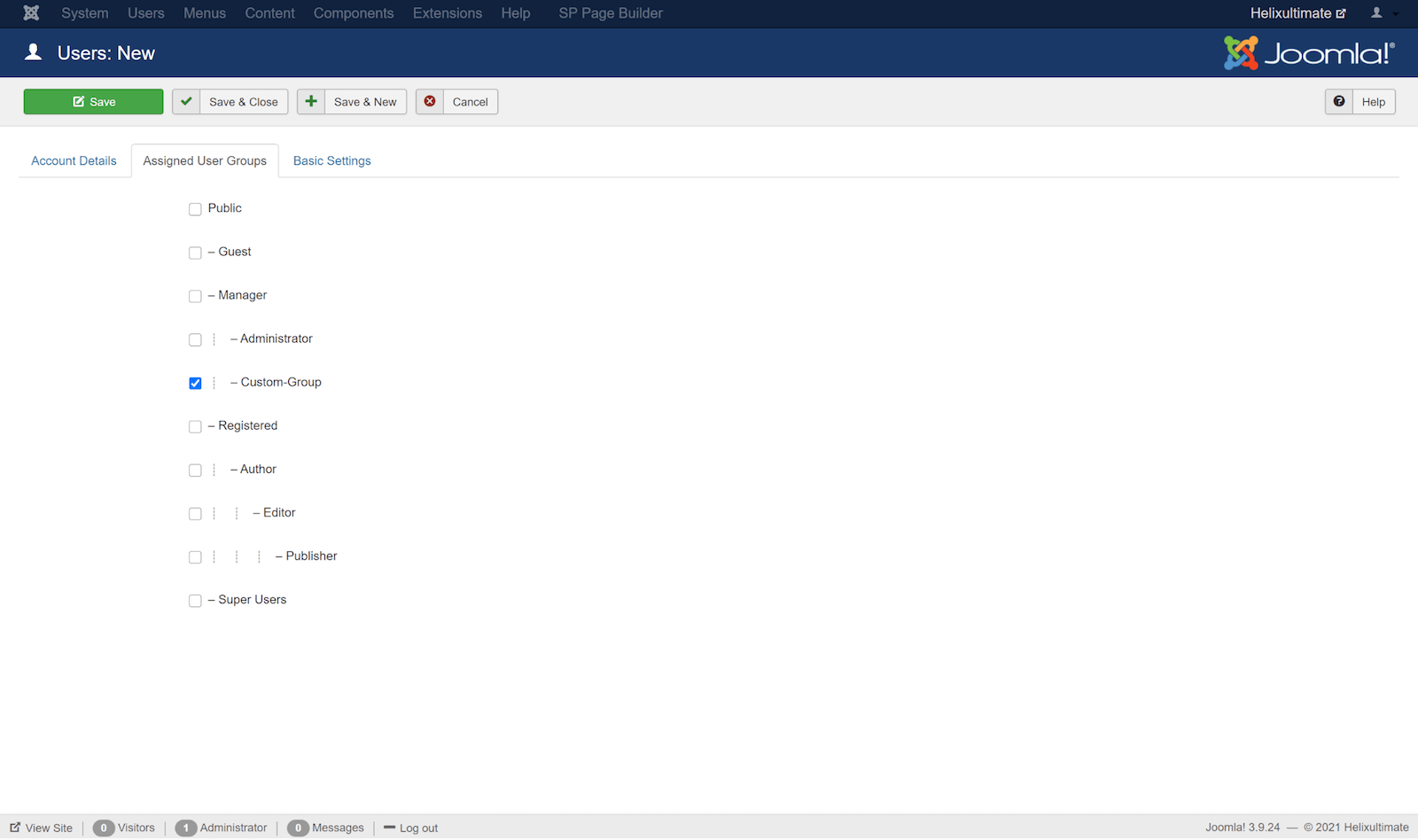Open the Components dropdown menu
Image resolution: width=1418 pixels, height=840 pixels.
(353, 13)
